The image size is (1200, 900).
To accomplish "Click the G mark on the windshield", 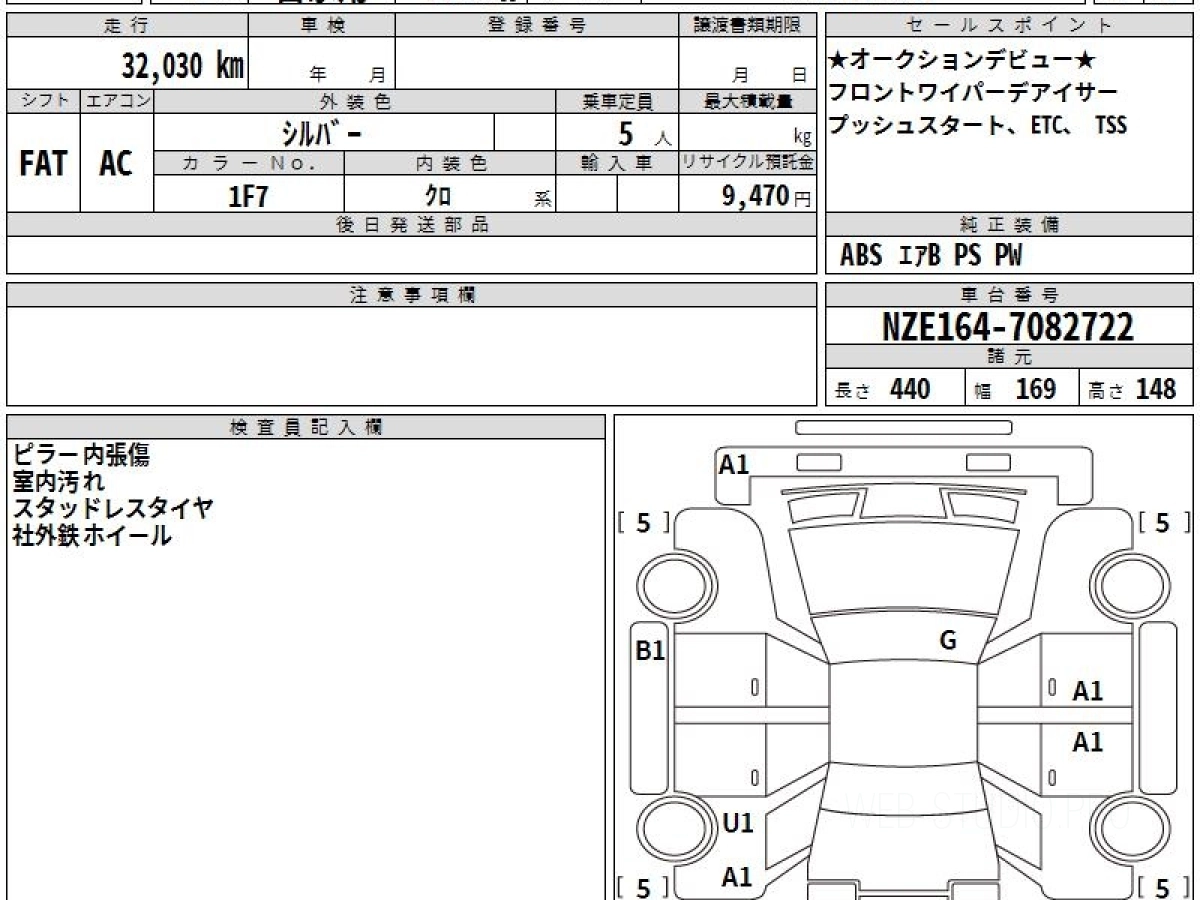I will tap(947, 641).
